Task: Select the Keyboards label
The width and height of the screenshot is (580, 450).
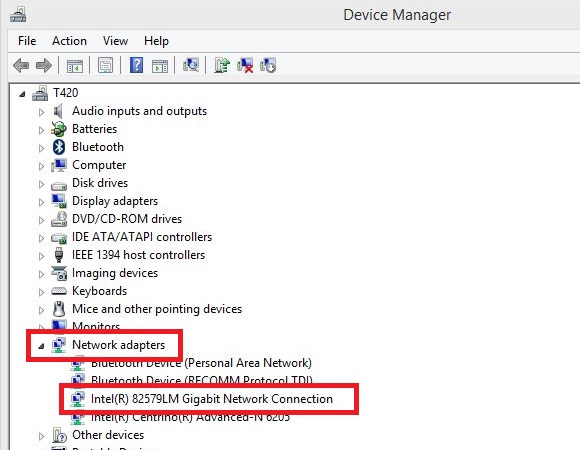Action: (99, 291)
